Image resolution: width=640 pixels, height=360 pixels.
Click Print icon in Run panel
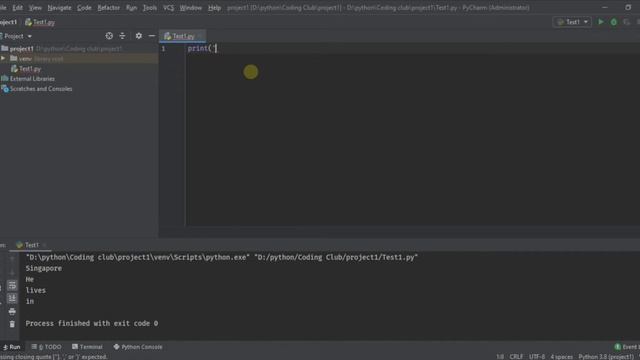tap(12, 311)
